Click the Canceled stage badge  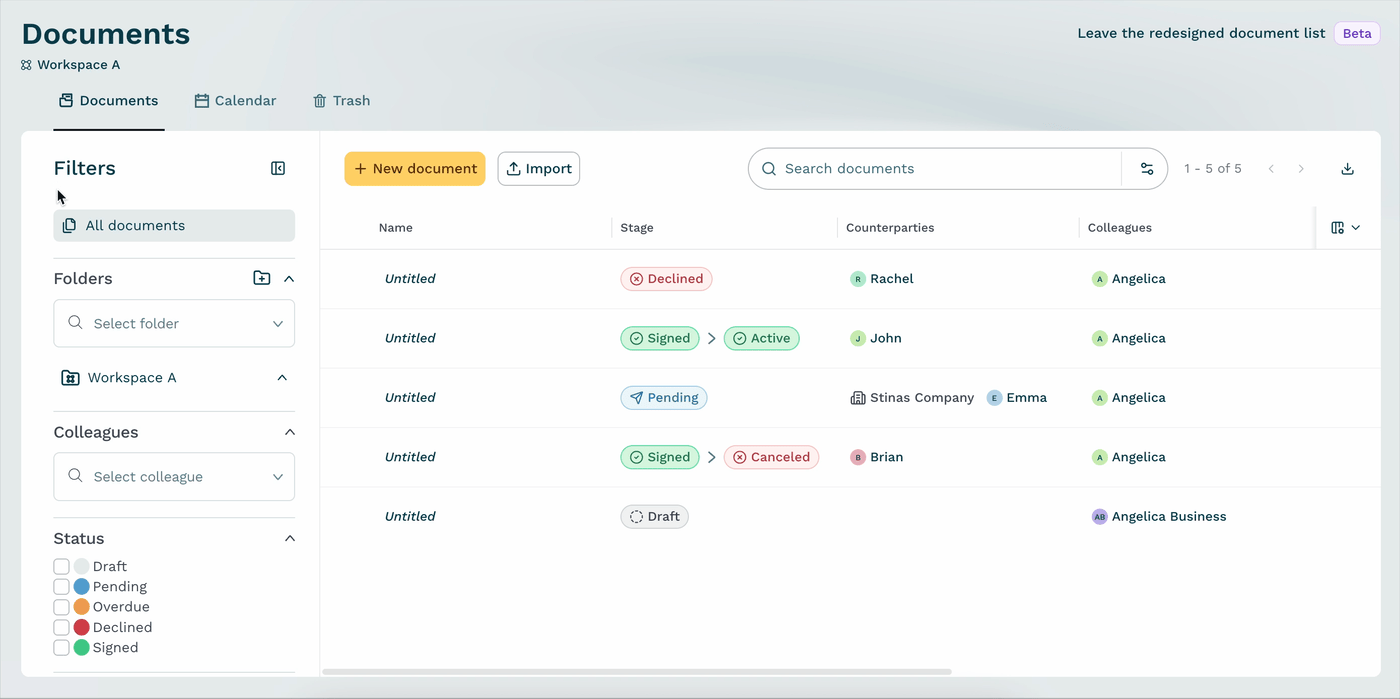[771, 457]
